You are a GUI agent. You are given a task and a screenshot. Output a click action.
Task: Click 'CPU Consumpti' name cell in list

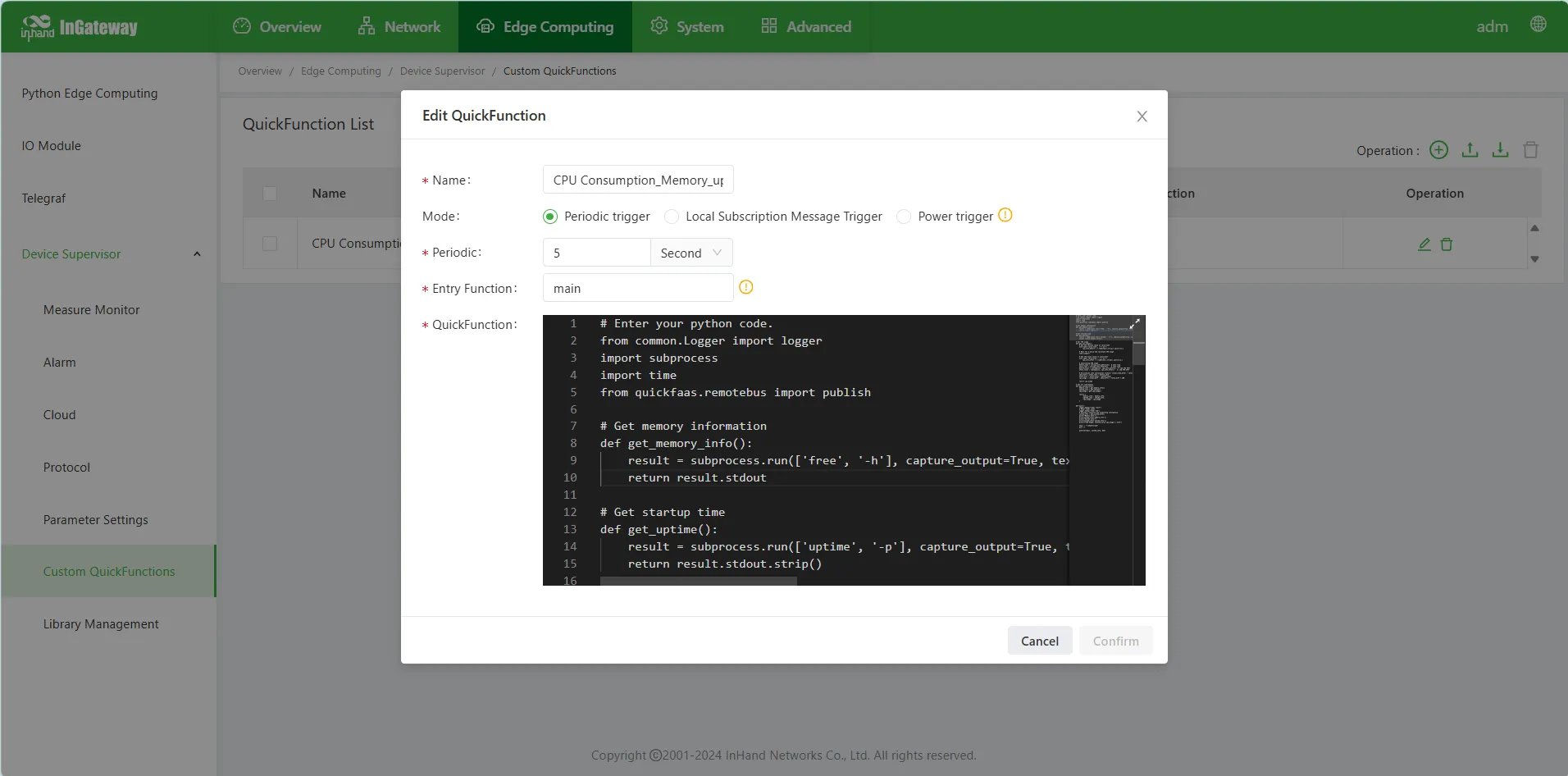point(356,244)
